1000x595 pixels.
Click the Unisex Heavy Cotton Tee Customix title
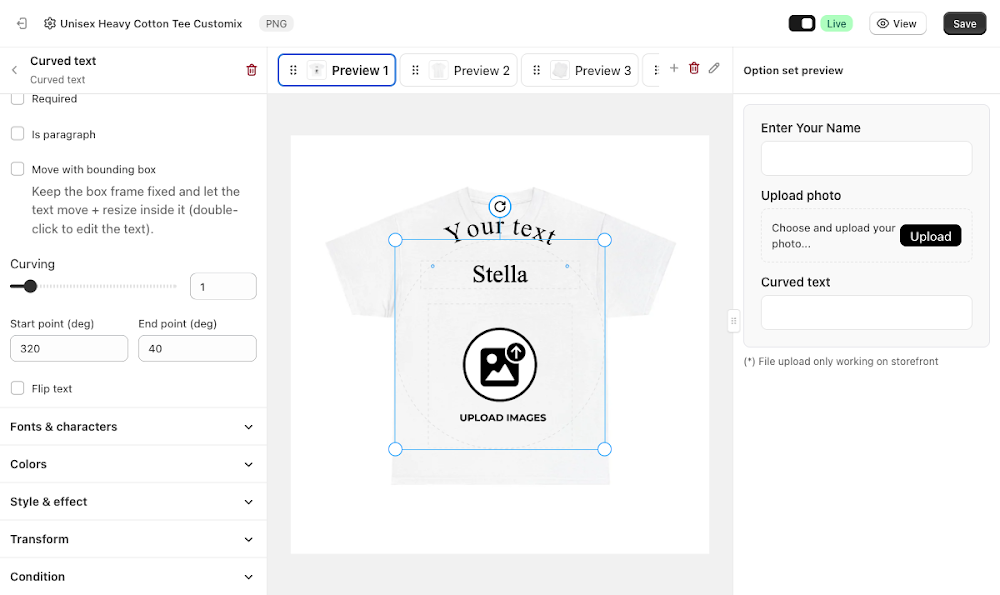pos(151,24)
